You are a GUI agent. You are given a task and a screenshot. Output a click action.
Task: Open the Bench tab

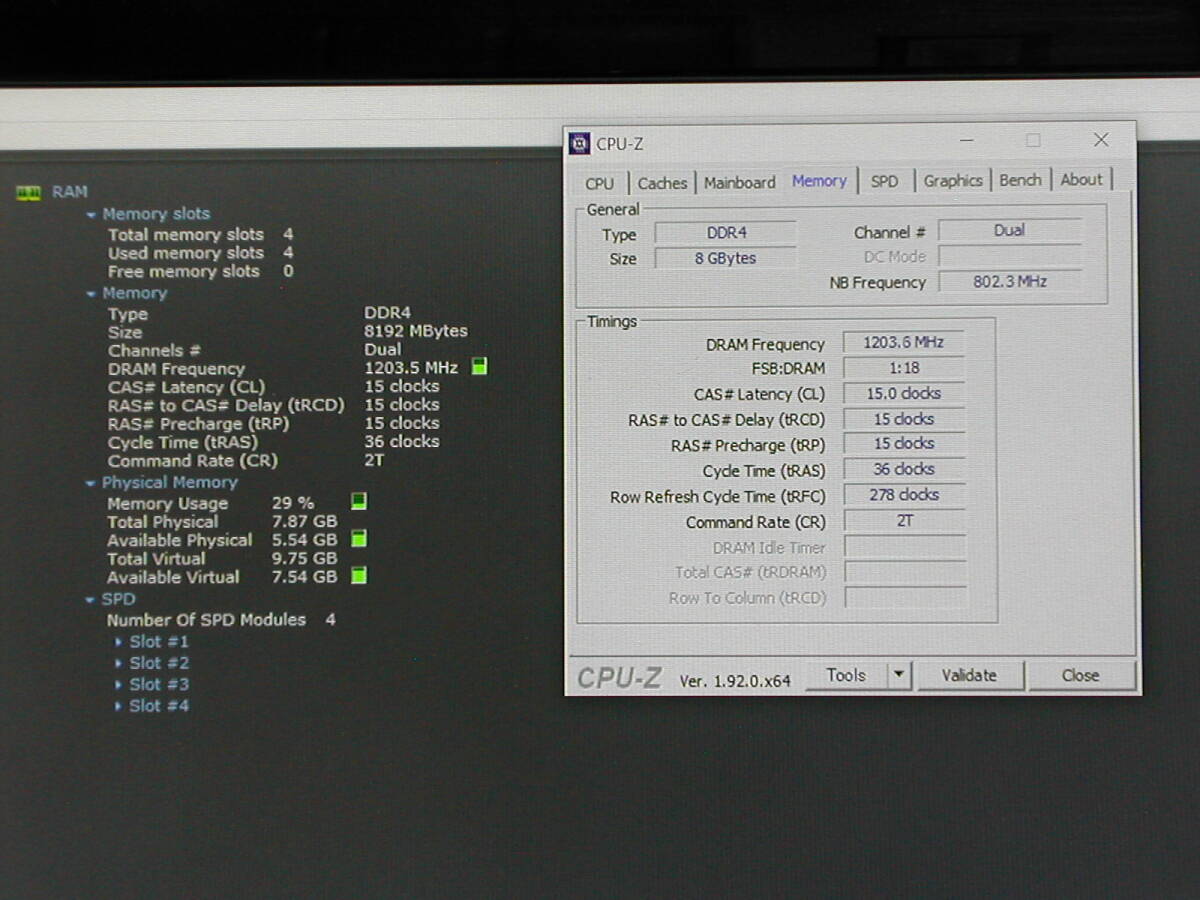(x=1020, y=180)
